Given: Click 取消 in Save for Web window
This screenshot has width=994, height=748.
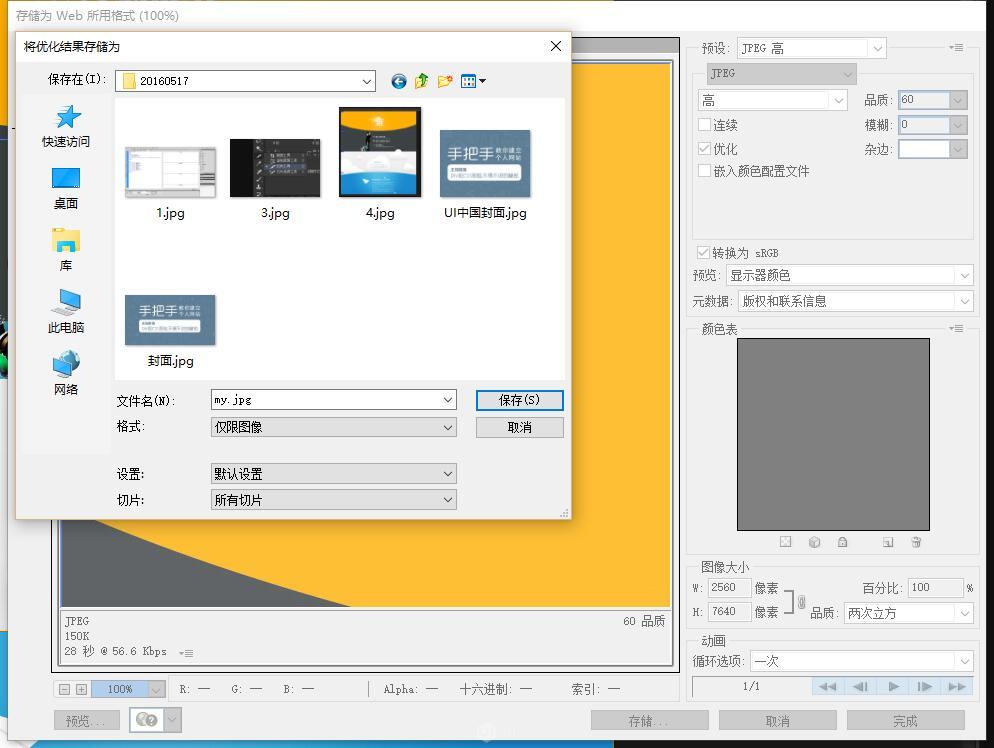Looking at the screenshot, I should [x=777, y=721].
